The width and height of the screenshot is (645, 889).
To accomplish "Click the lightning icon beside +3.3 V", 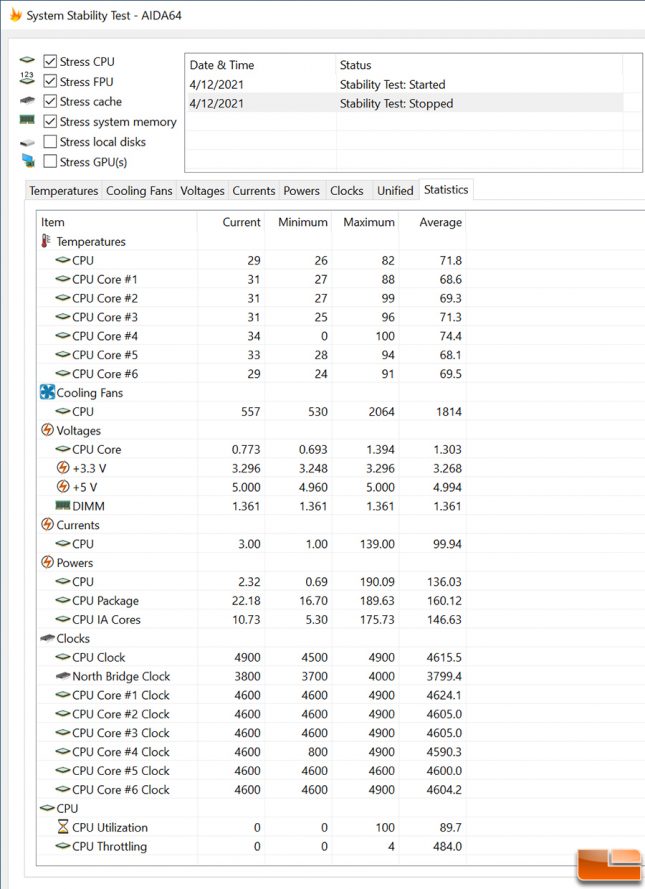I will (63, 468).
